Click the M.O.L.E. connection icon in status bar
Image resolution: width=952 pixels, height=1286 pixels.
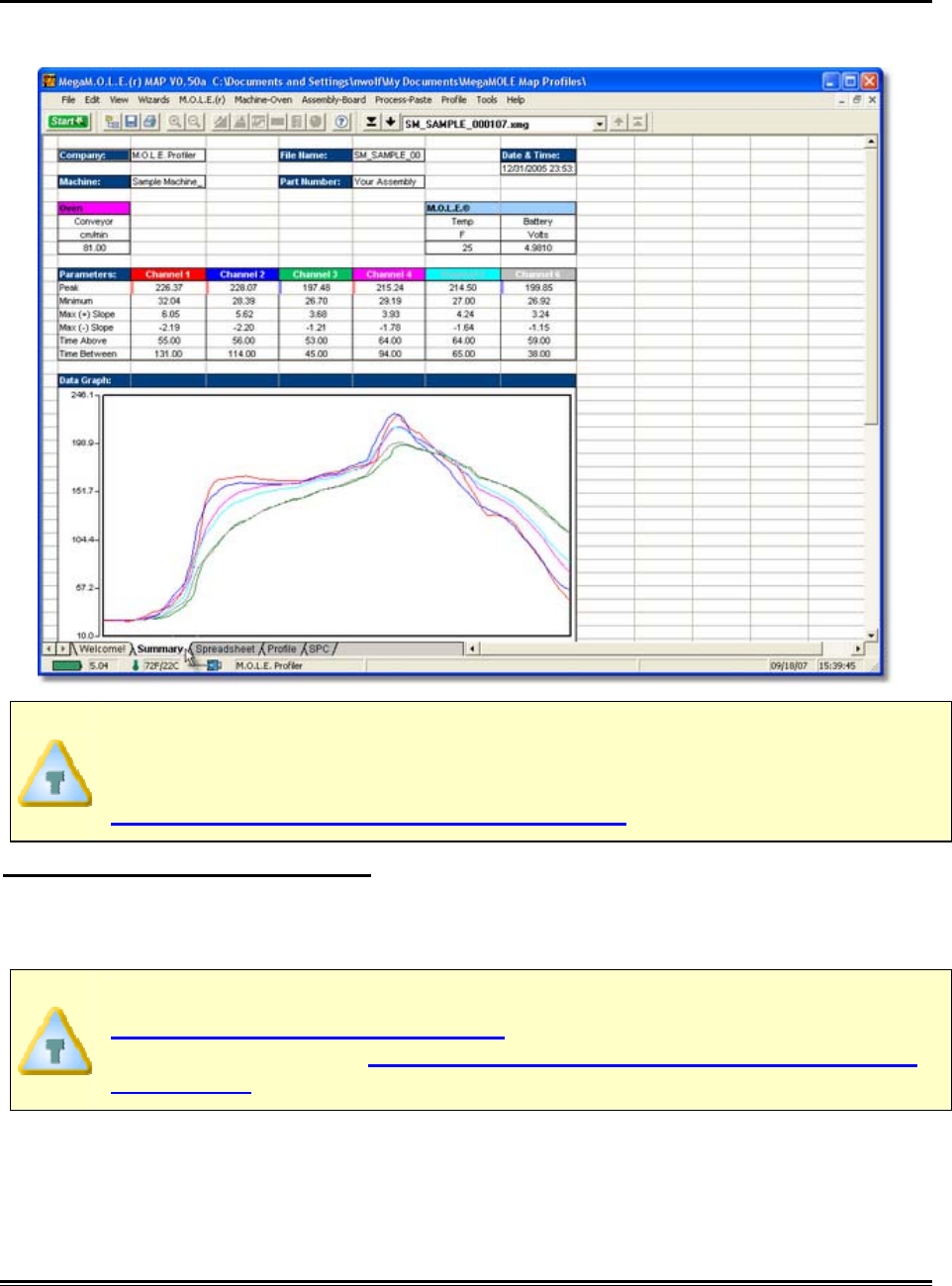213,665
